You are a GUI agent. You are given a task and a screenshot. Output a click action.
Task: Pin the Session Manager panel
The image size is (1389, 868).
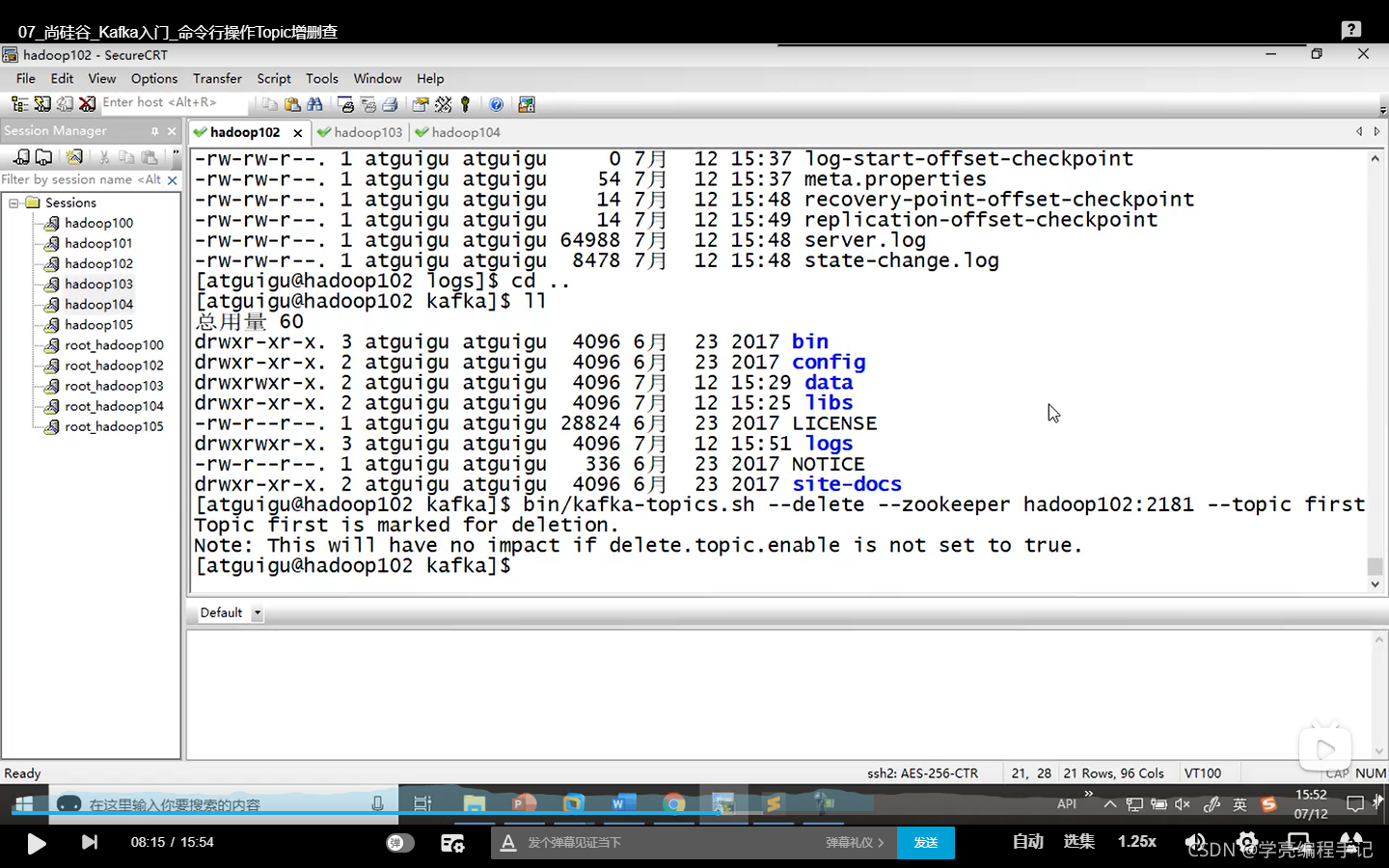click(x=154, y=131)
